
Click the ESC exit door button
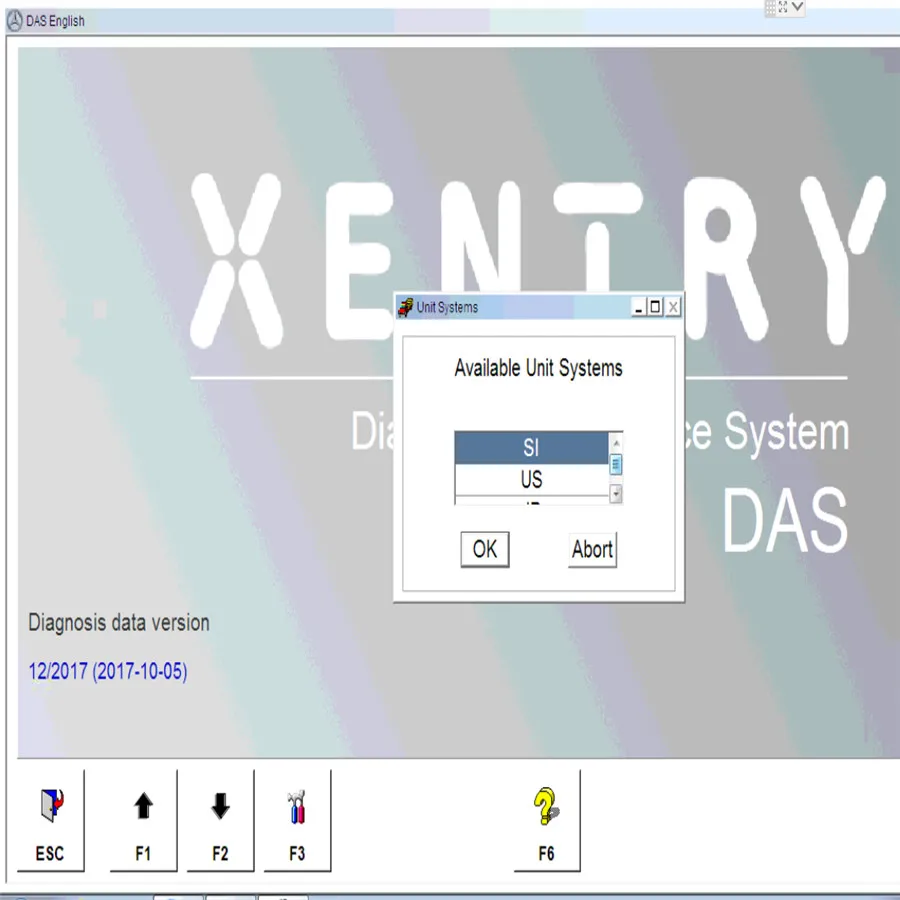click(51, 821)
